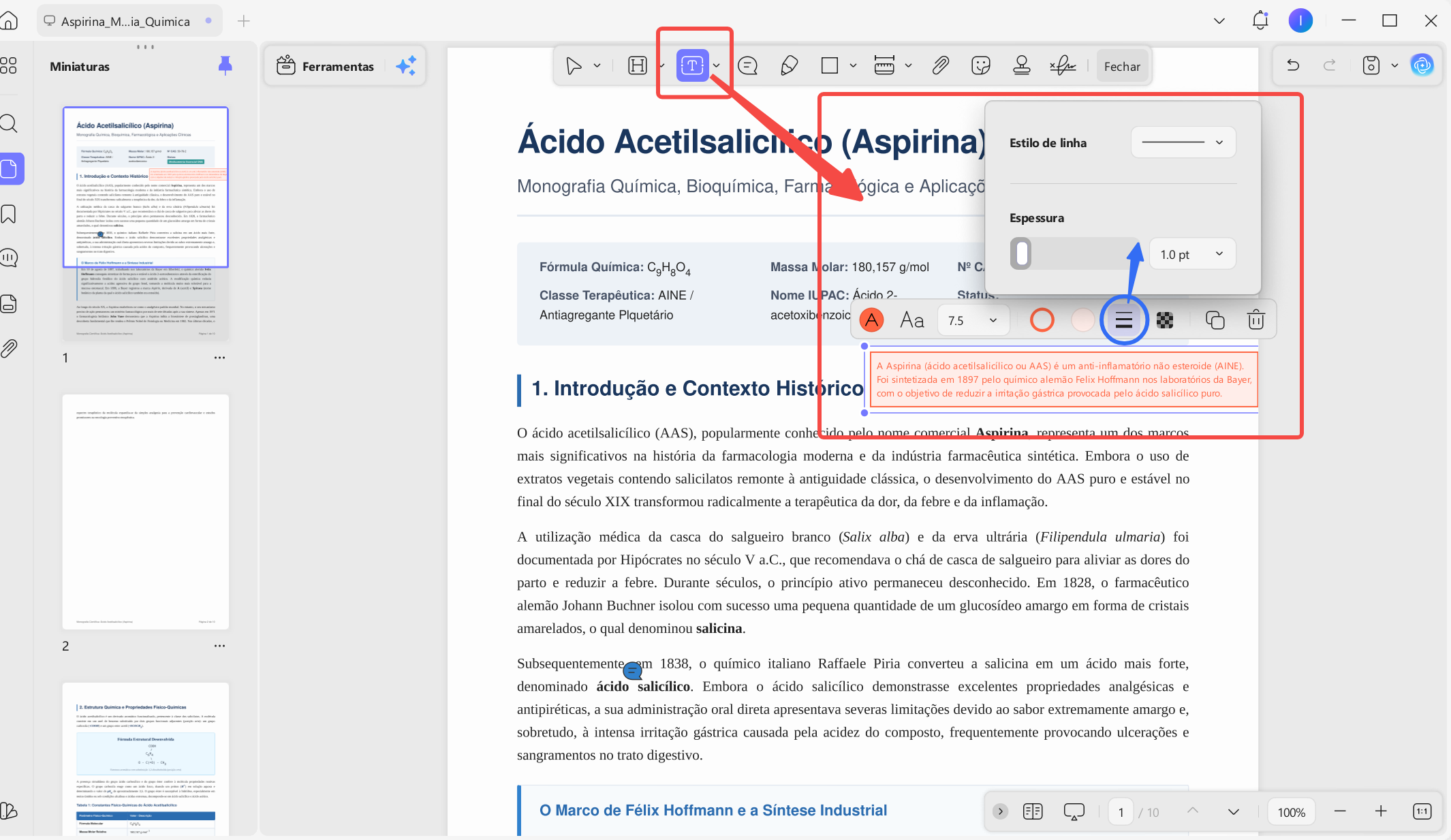Open the Estilo de linha dropdown
Viewport: 1451px width, 840px height.
coord(1183,142)
